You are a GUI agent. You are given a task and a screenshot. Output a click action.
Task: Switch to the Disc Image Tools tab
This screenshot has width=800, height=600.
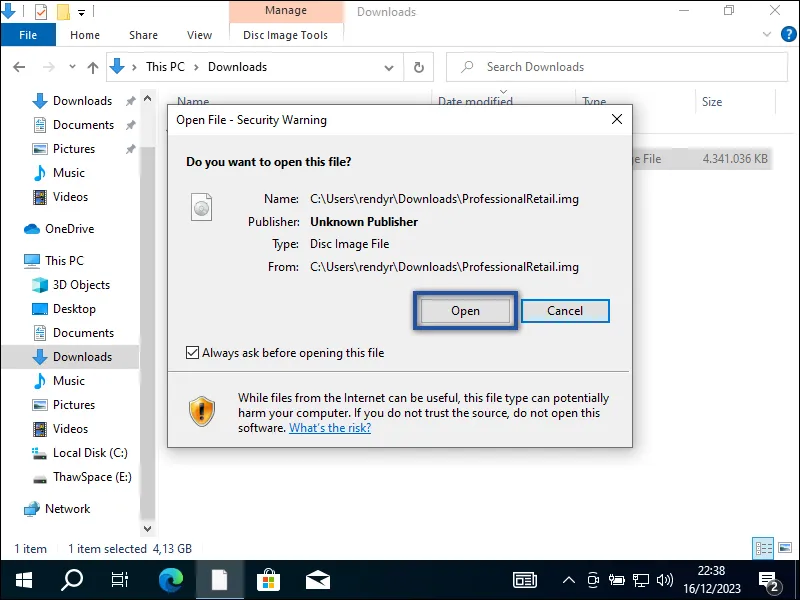[x=286, y=34]
